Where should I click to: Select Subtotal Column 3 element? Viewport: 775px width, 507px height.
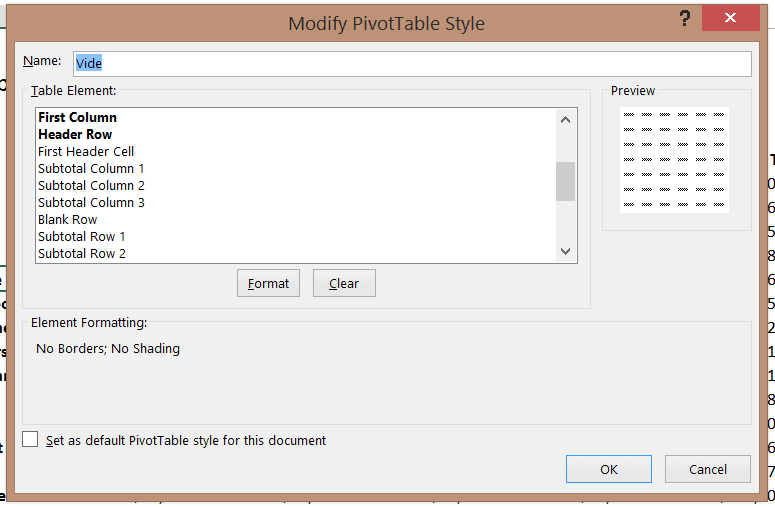tap(91, 203)
